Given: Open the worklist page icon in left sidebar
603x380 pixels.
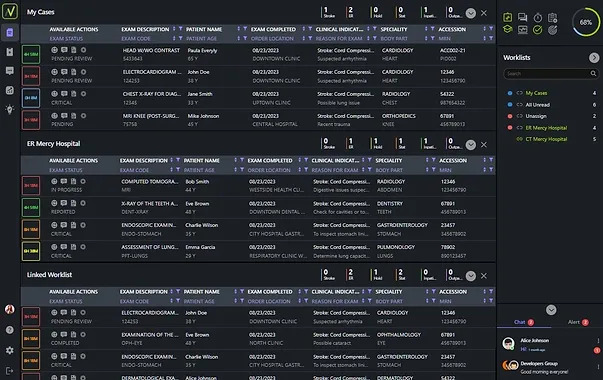Looking at the screenshot, I should [x=10, y=32].
